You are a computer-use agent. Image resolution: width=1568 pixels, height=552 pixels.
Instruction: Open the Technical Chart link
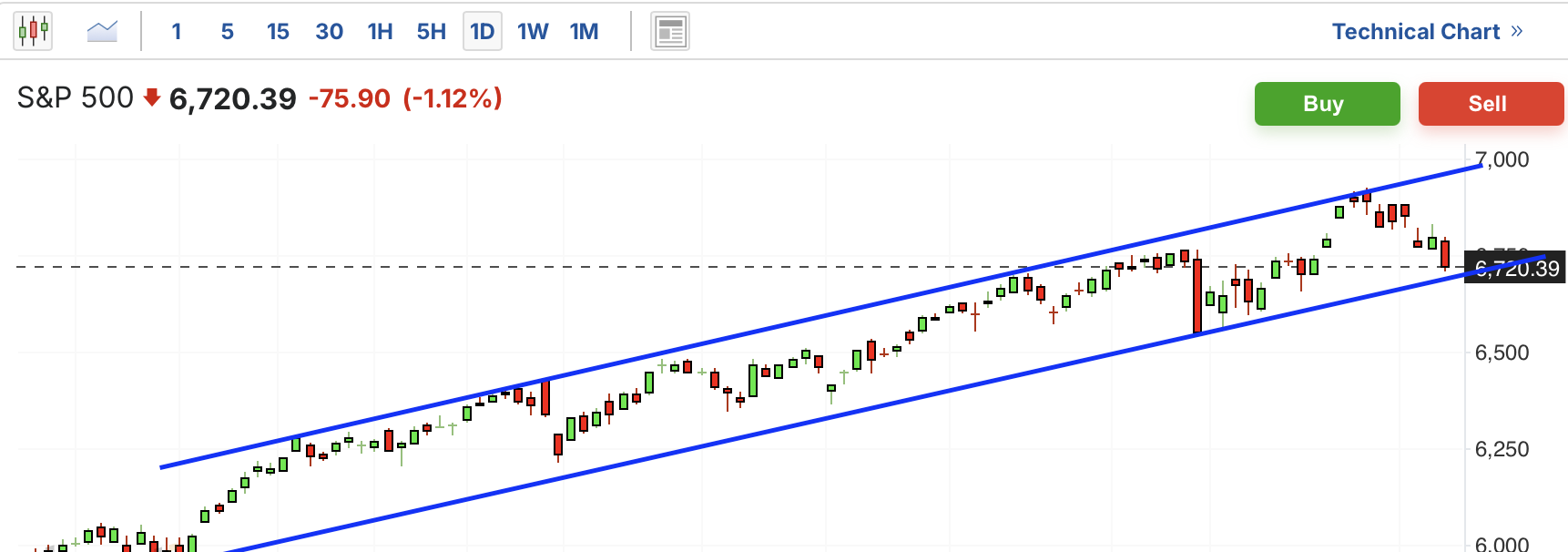[x=1415, y=32]
